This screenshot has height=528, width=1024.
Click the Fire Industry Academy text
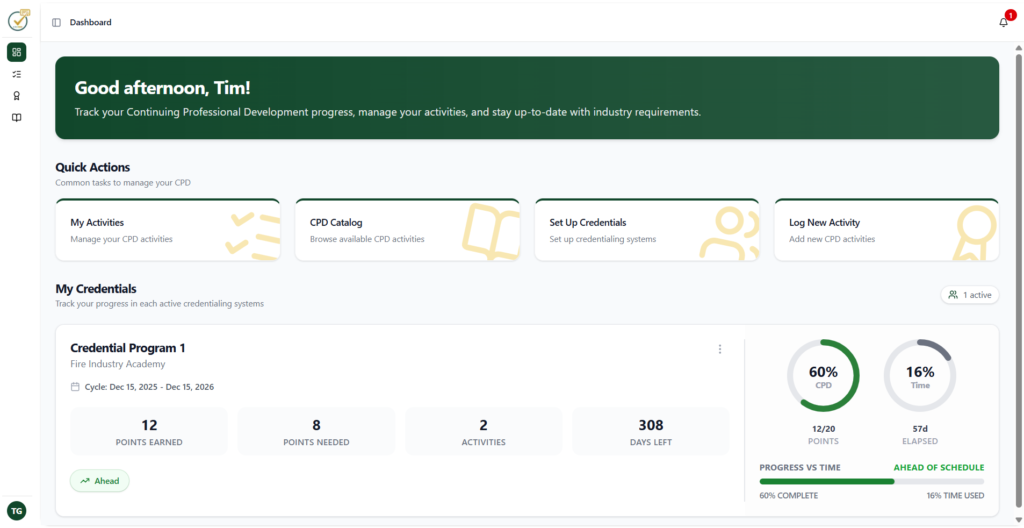[x=118, y=364]
